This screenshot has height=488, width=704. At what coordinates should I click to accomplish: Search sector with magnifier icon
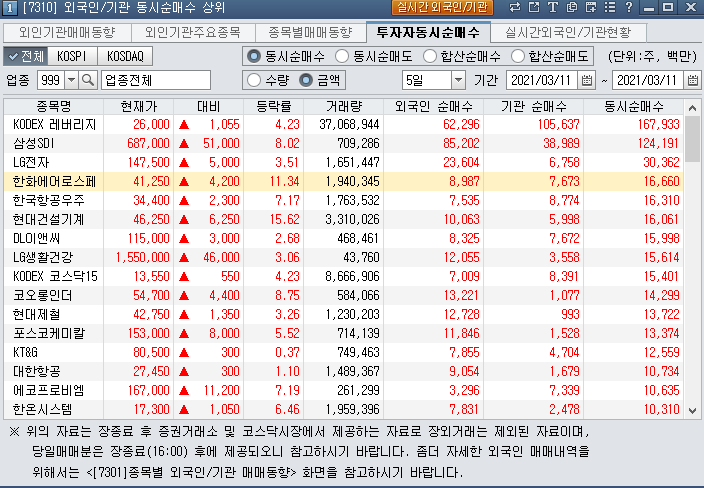88,80
